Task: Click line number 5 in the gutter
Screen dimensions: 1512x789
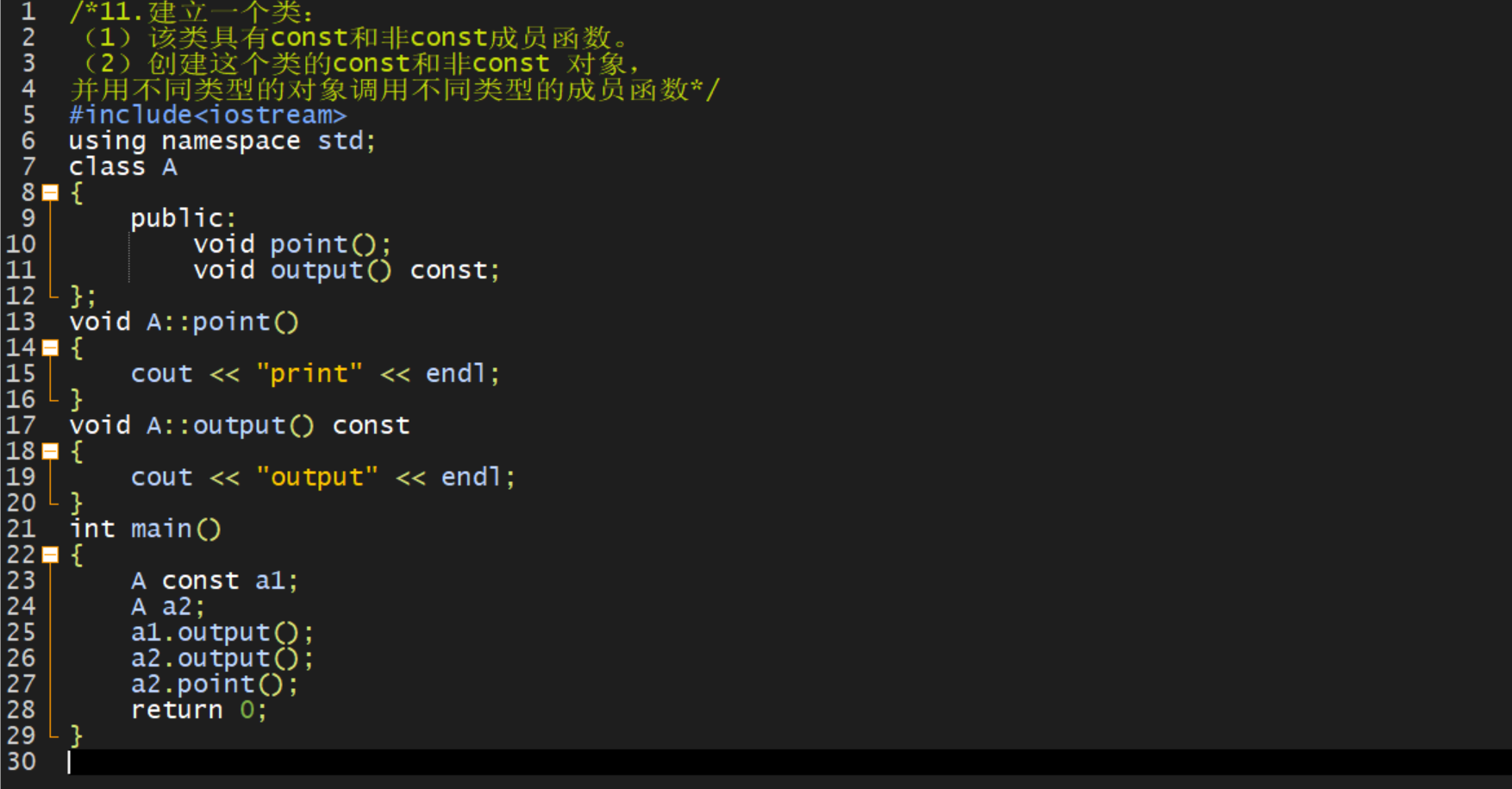Action: (28, 116)
